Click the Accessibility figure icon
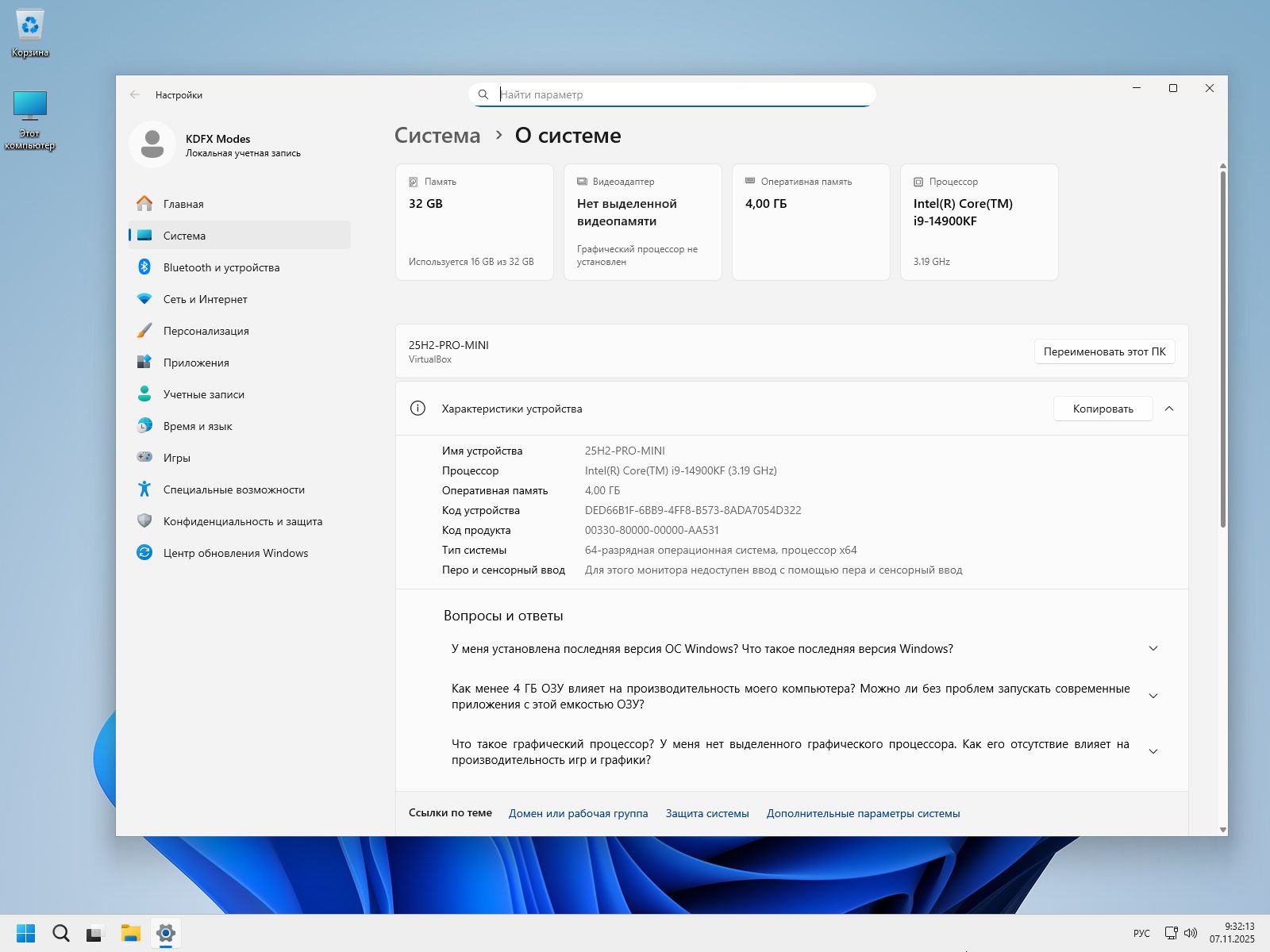 pyautogui.click(x=144, y=489)
